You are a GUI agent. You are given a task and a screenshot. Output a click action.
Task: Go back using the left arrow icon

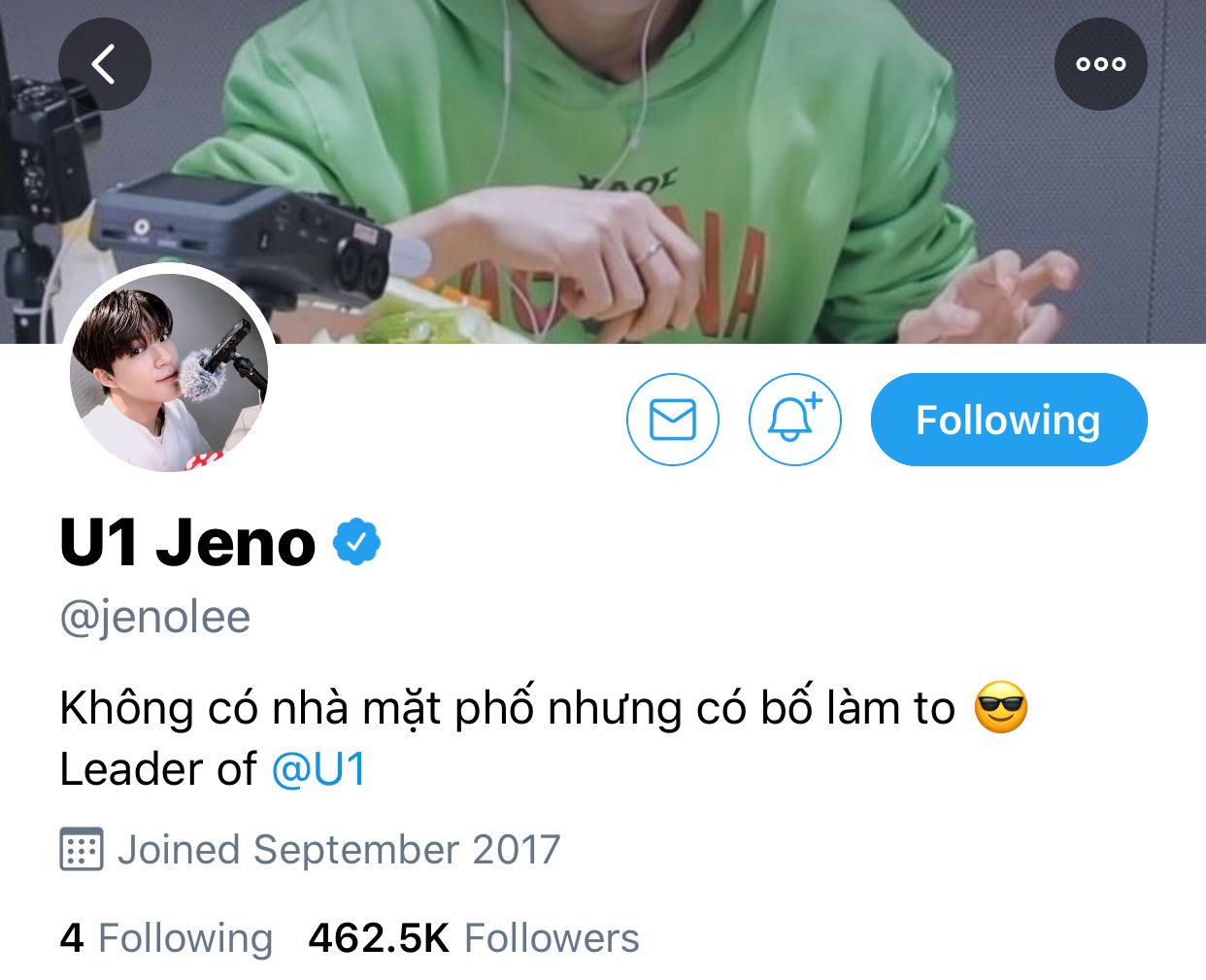[x=105, y=64]
